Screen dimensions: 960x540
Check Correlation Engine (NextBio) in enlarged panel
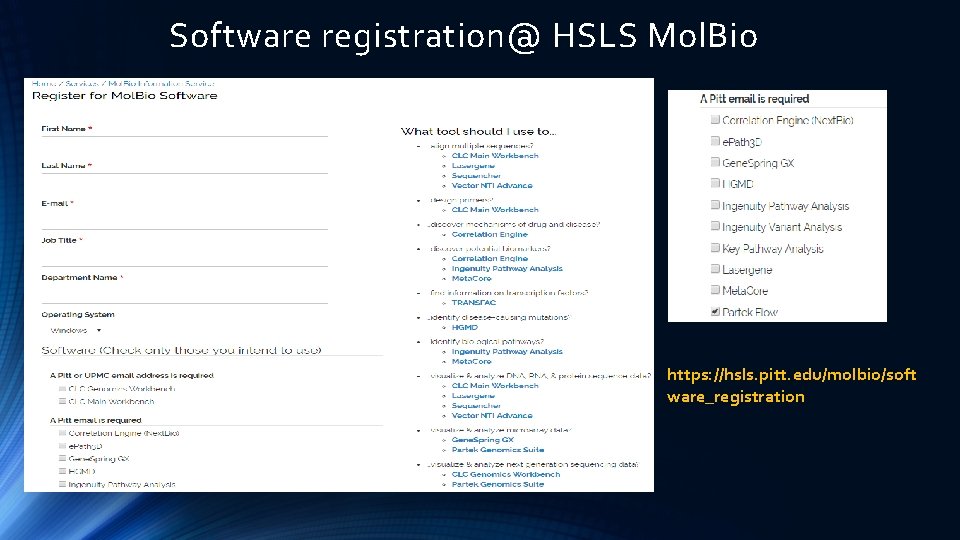[715, 120]
